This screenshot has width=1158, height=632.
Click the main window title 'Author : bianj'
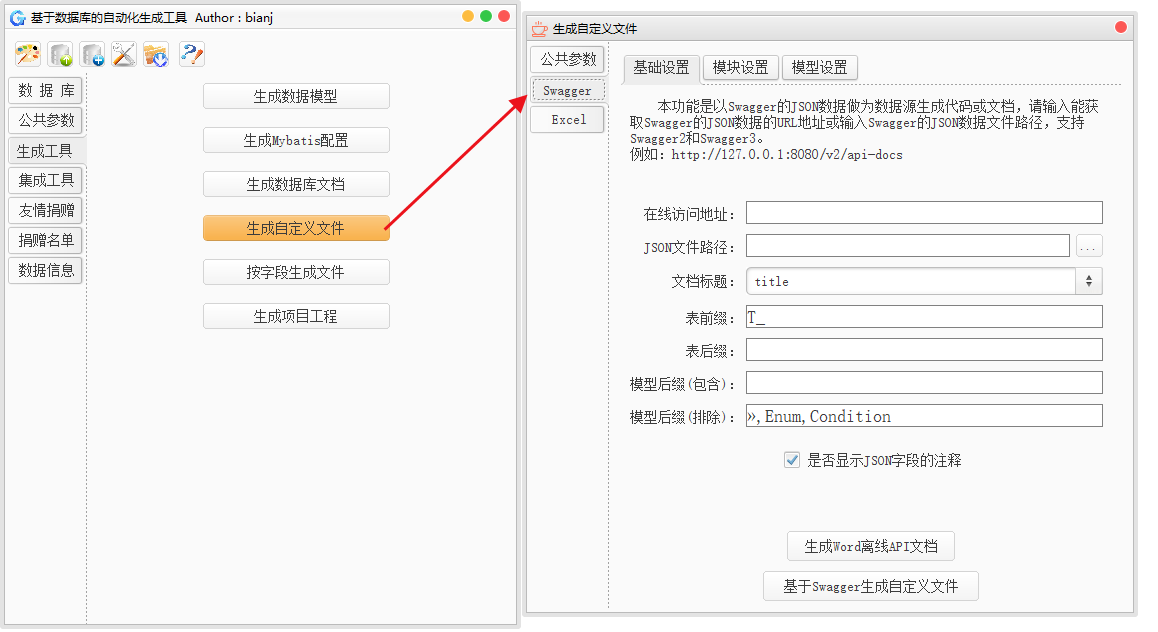(x=233, y=18)
